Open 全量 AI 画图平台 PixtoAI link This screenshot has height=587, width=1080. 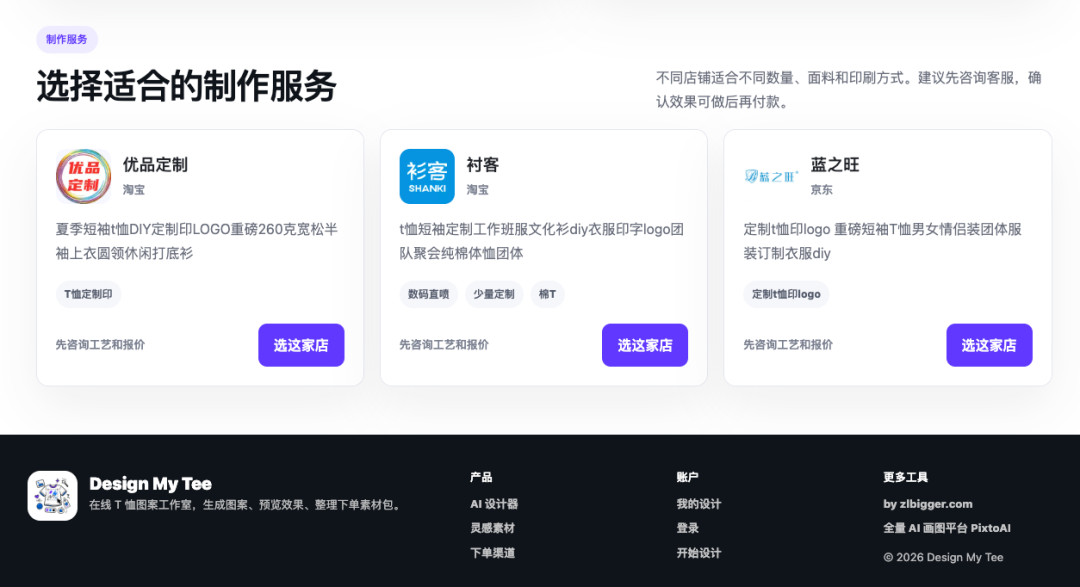coord(947,528)
